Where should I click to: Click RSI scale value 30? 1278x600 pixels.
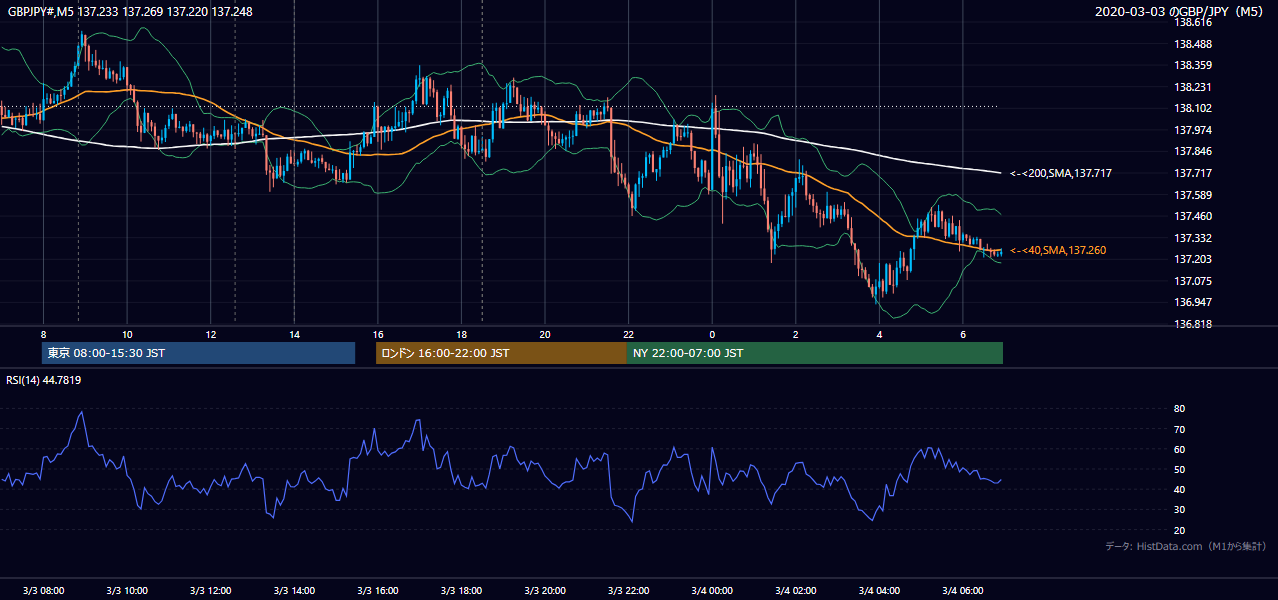pos(1179,510)
